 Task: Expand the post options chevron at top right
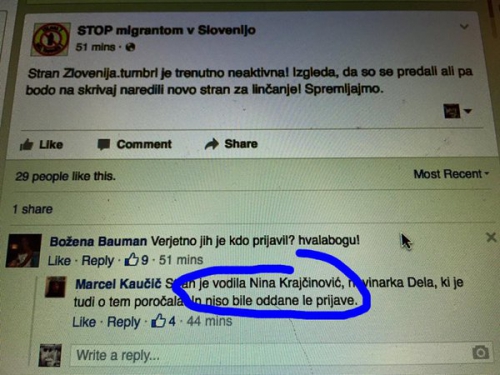click(464, 27)
